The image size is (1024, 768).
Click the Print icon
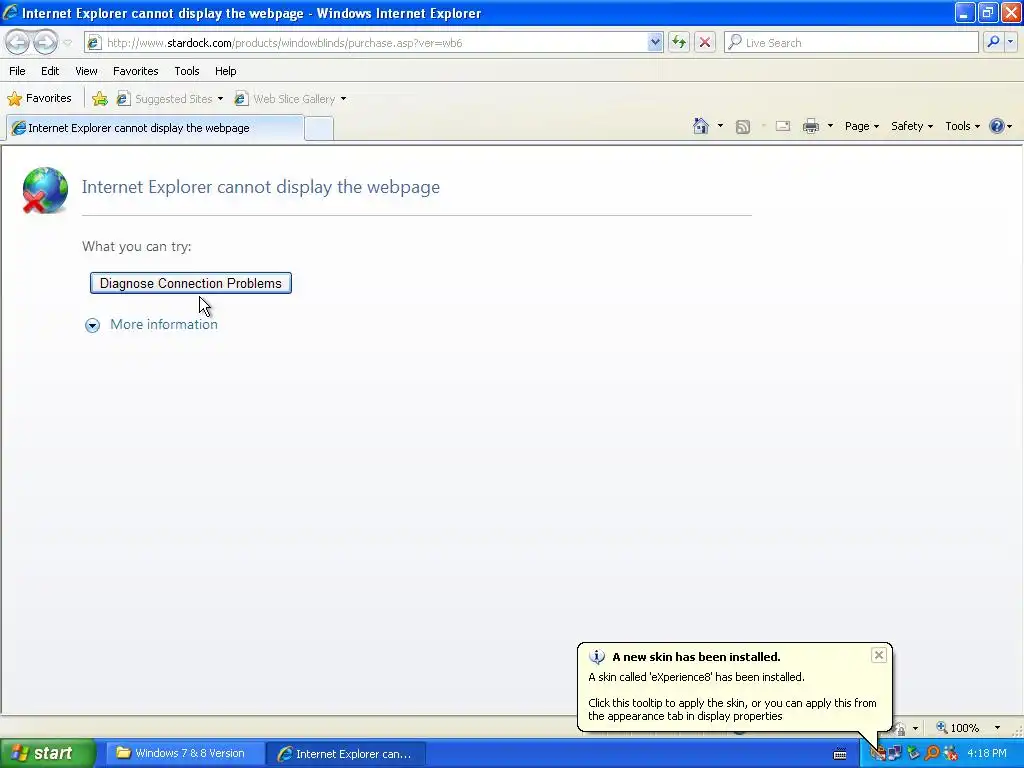point(810,126)
